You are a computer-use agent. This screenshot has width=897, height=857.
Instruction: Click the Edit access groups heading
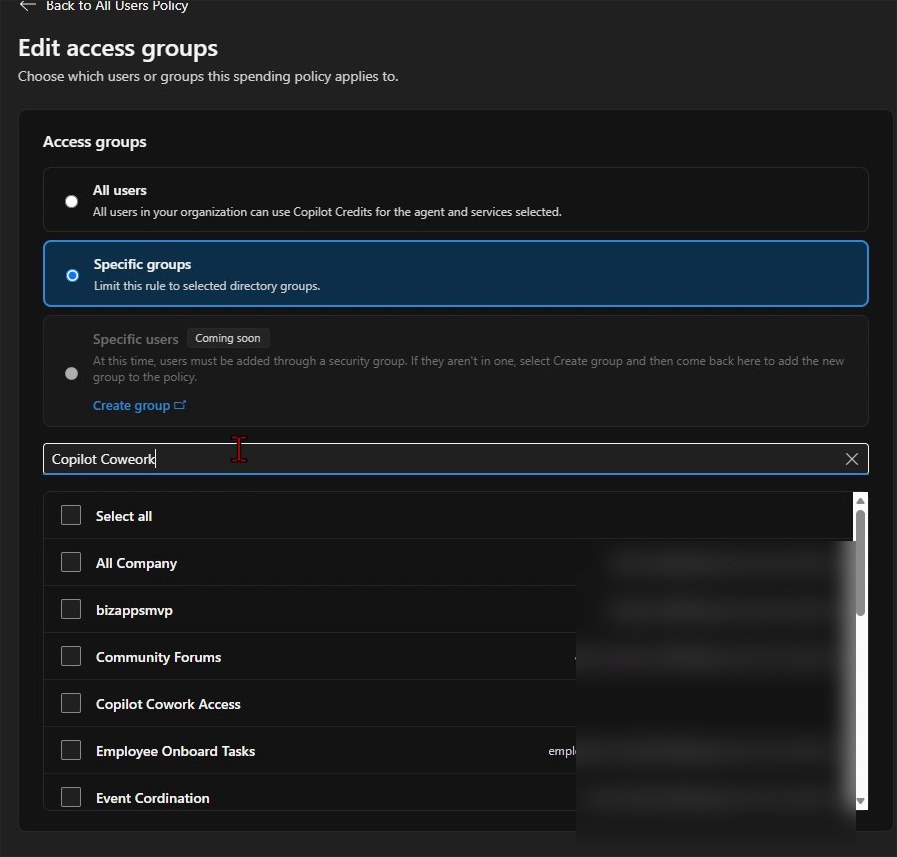pyautogui.click(x=118, y=49)
